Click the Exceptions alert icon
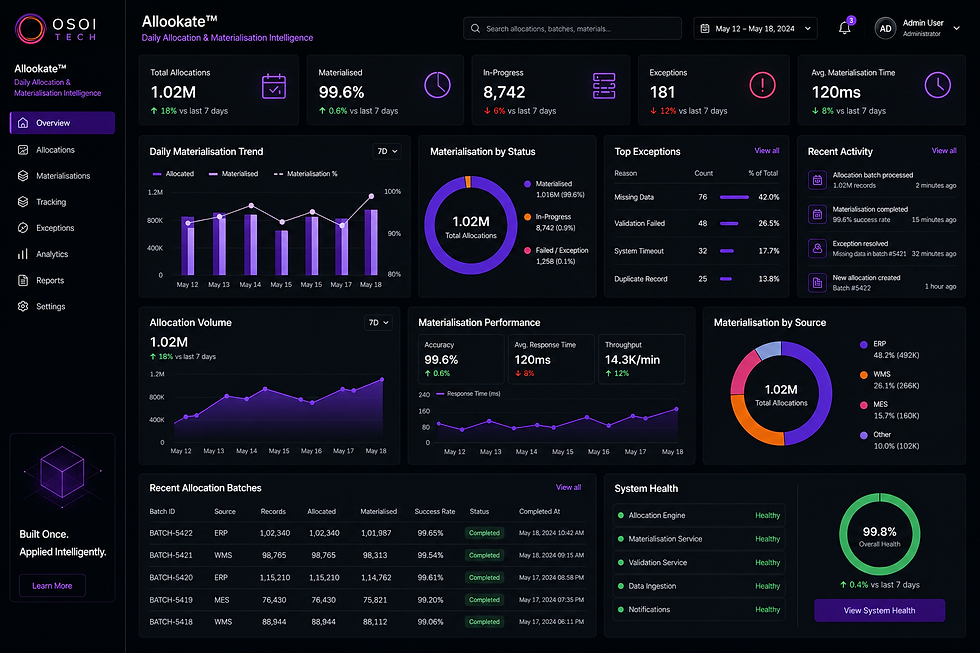980x653 pixels. pos(762,85)
